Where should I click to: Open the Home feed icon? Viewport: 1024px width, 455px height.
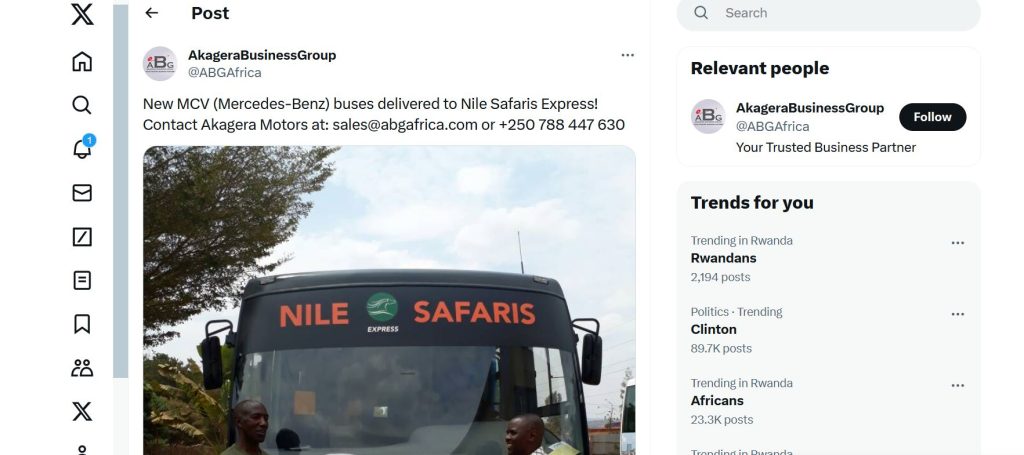pos(82,61)
